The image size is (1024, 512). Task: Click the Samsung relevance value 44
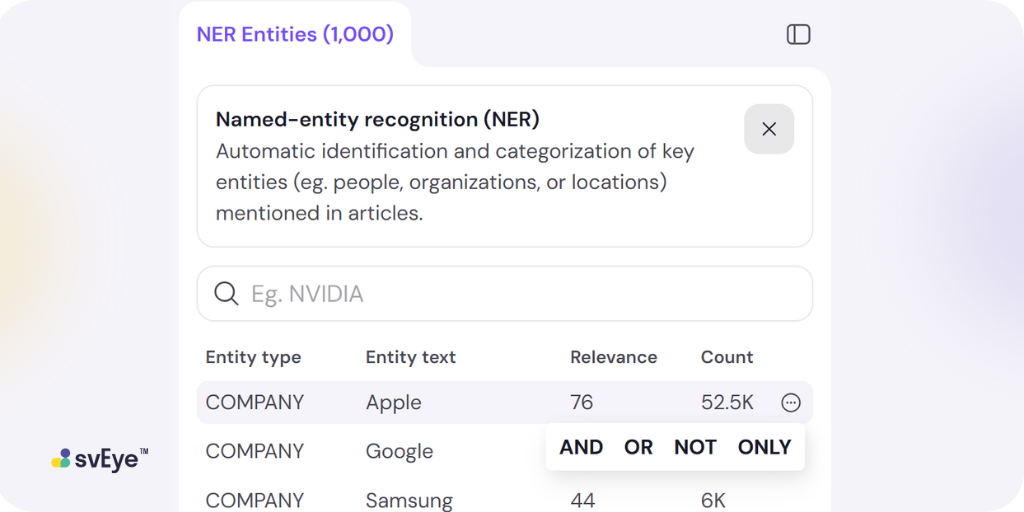point(583,501)
